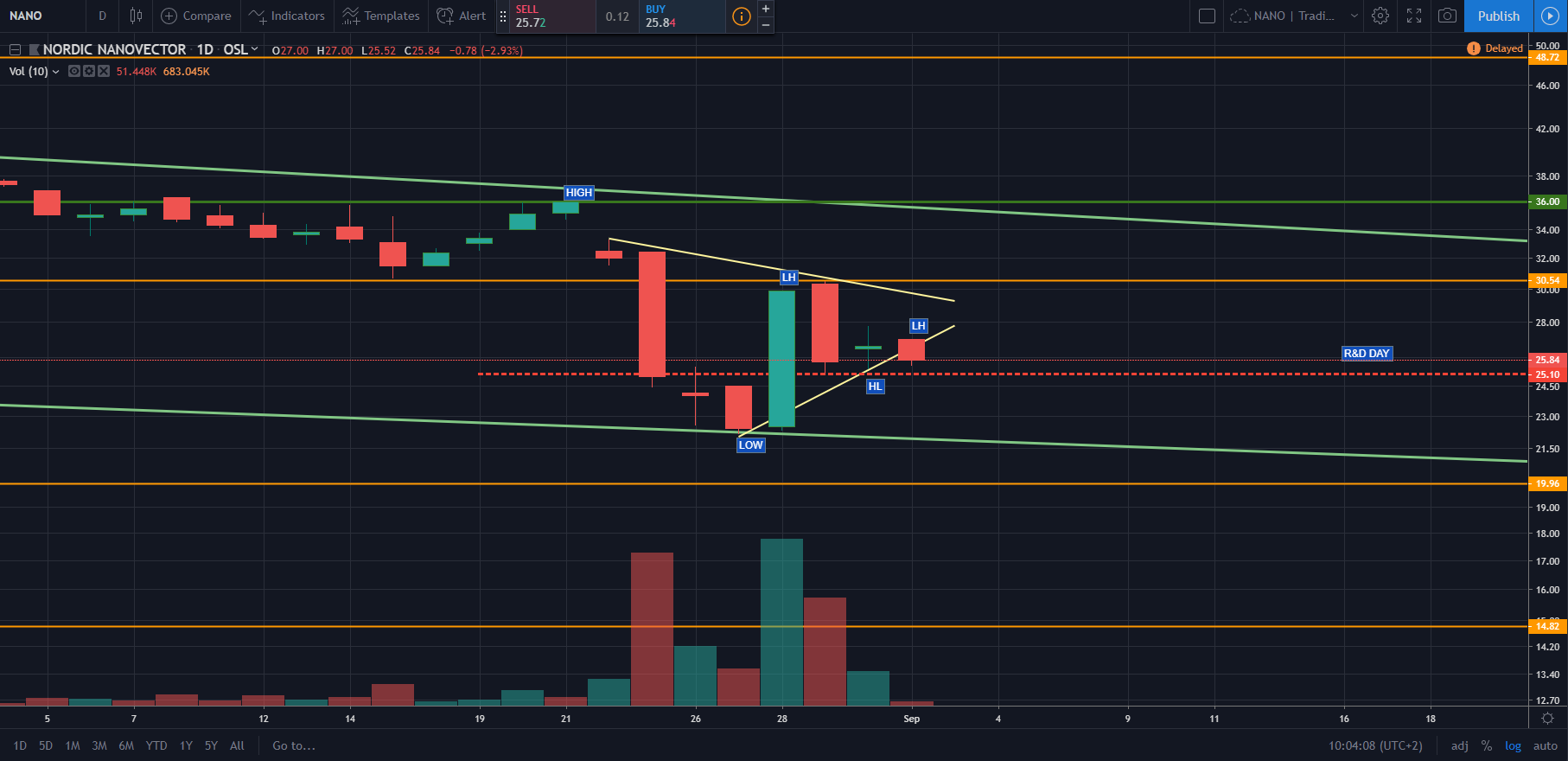
Task: Click the 48.72 orange price label
Action: point(1547,57)
